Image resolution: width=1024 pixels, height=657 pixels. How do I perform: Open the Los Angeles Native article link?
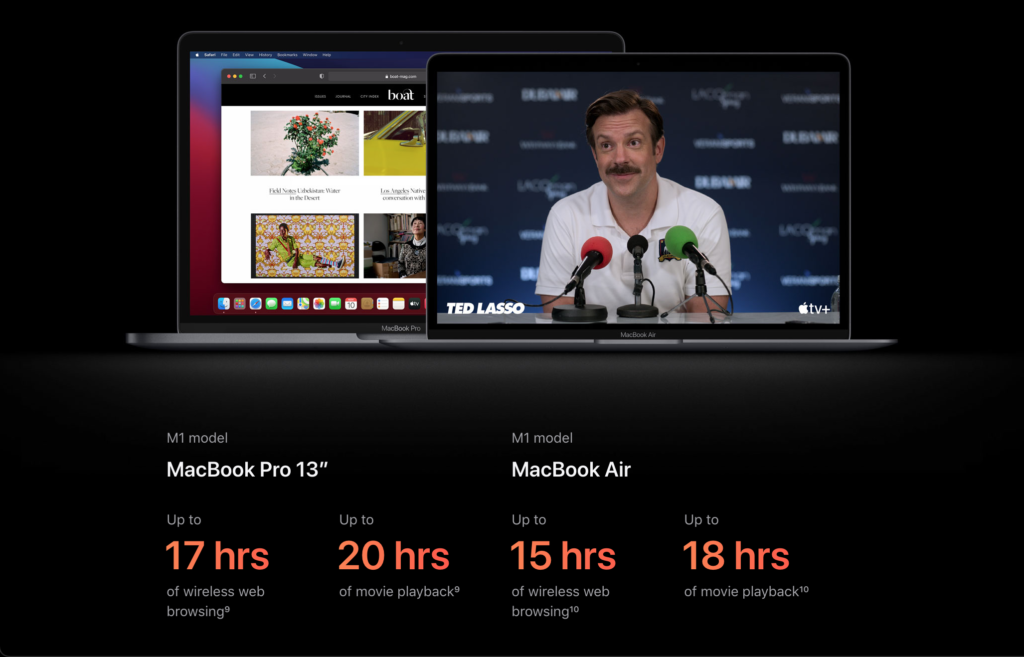pyautogui.click(x=403, y=194)
